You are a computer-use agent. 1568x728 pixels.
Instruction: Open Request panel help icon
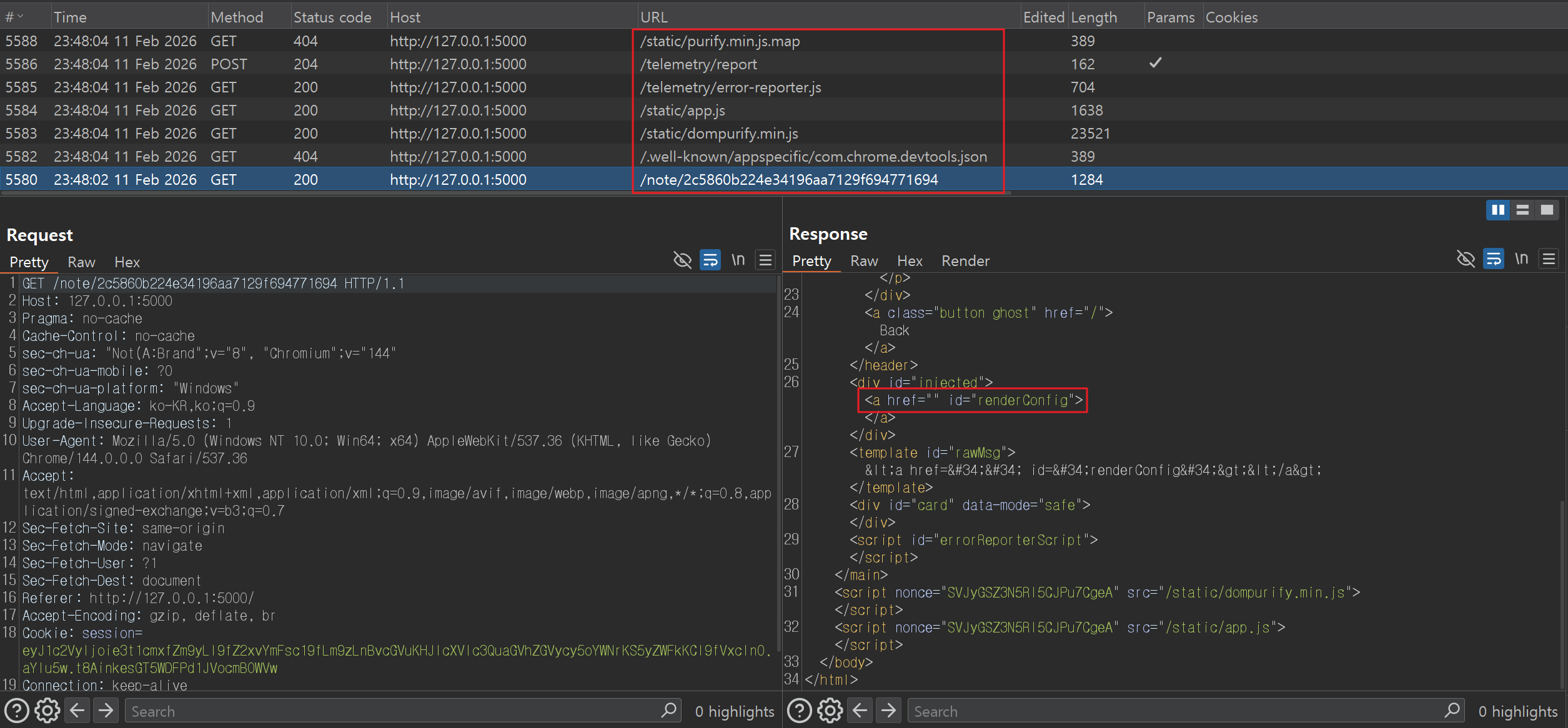17,711
